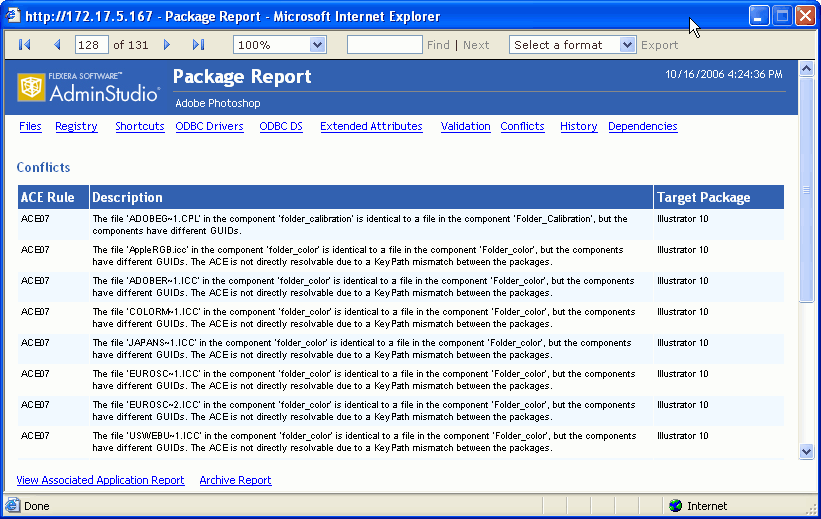Expand the Select a format dropdown

pyautogui.click(x=627, y=45)
